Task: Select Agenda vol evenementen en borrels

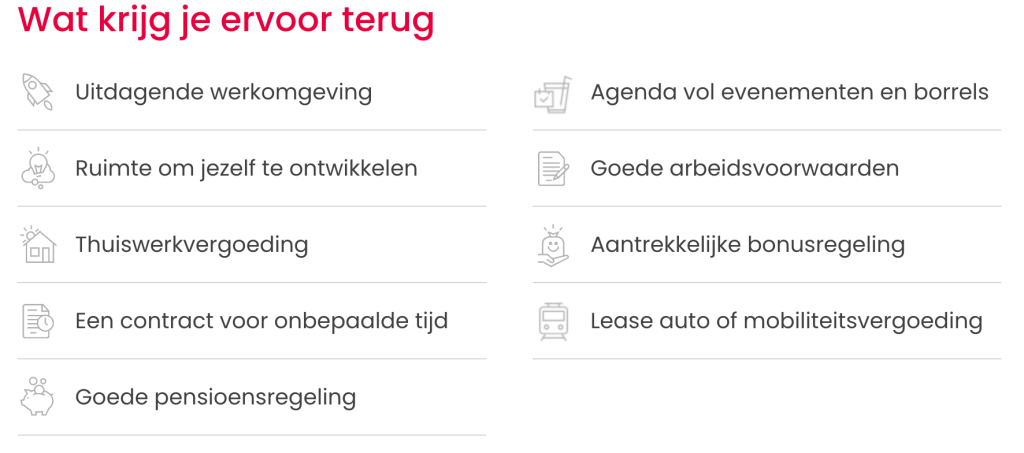Action: pyautogui.click(x=790, y=92)
